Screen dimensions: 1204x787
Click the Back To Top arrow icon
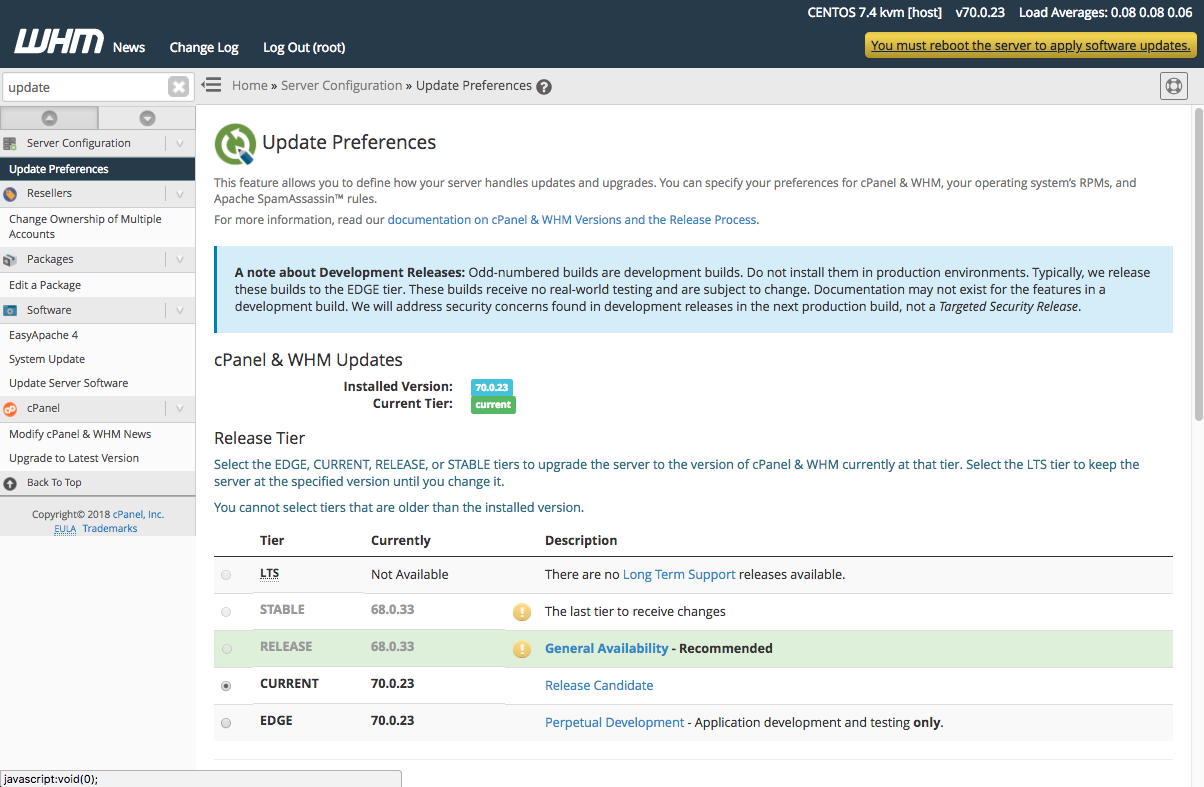click(10, 482)
